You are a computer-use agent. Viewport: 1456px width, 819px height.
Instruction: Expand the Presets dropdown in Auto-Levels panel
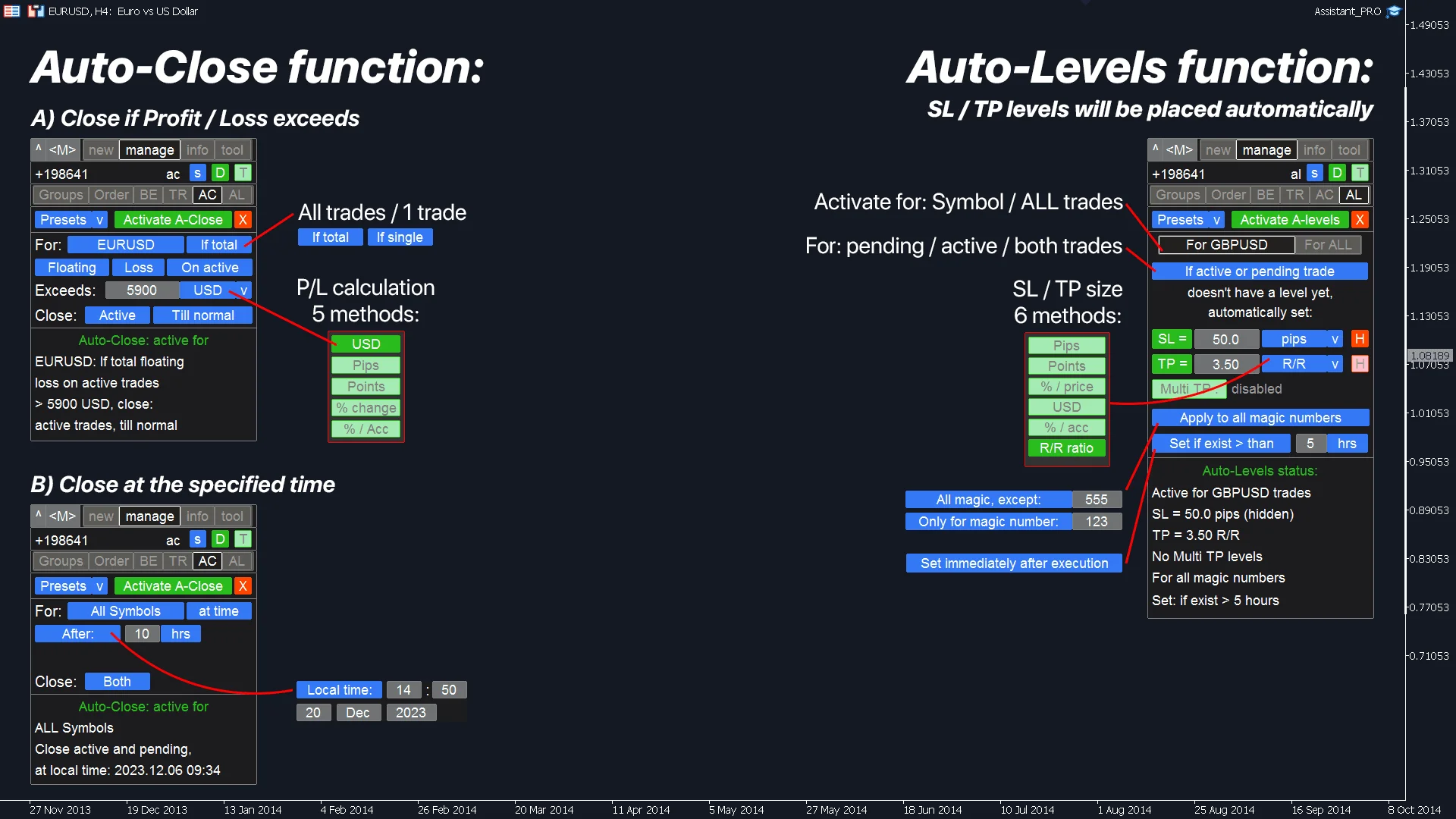pyautogui.click(x=1216, y=220)
